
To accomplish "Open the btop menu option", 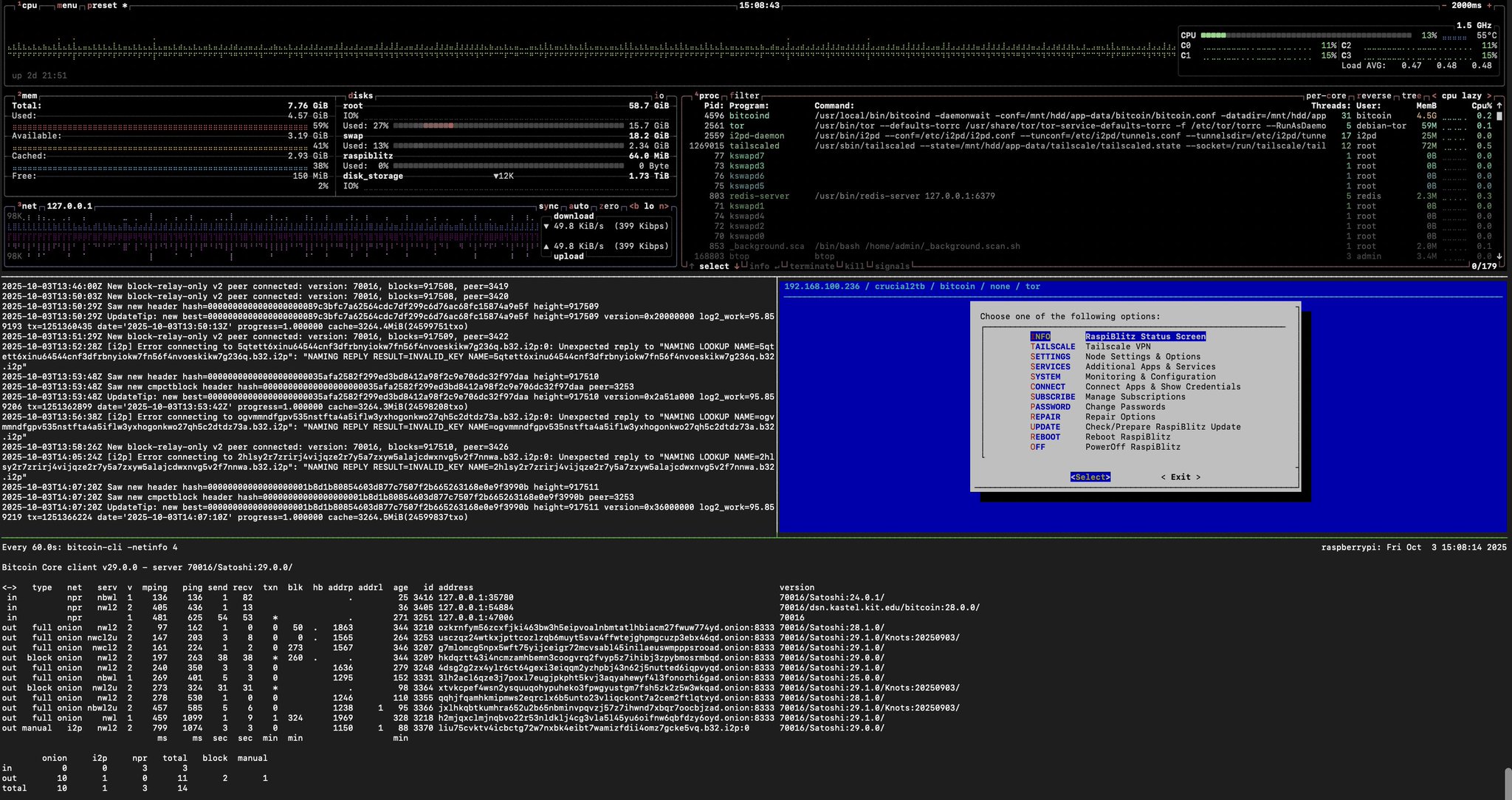I will (67, 5).
